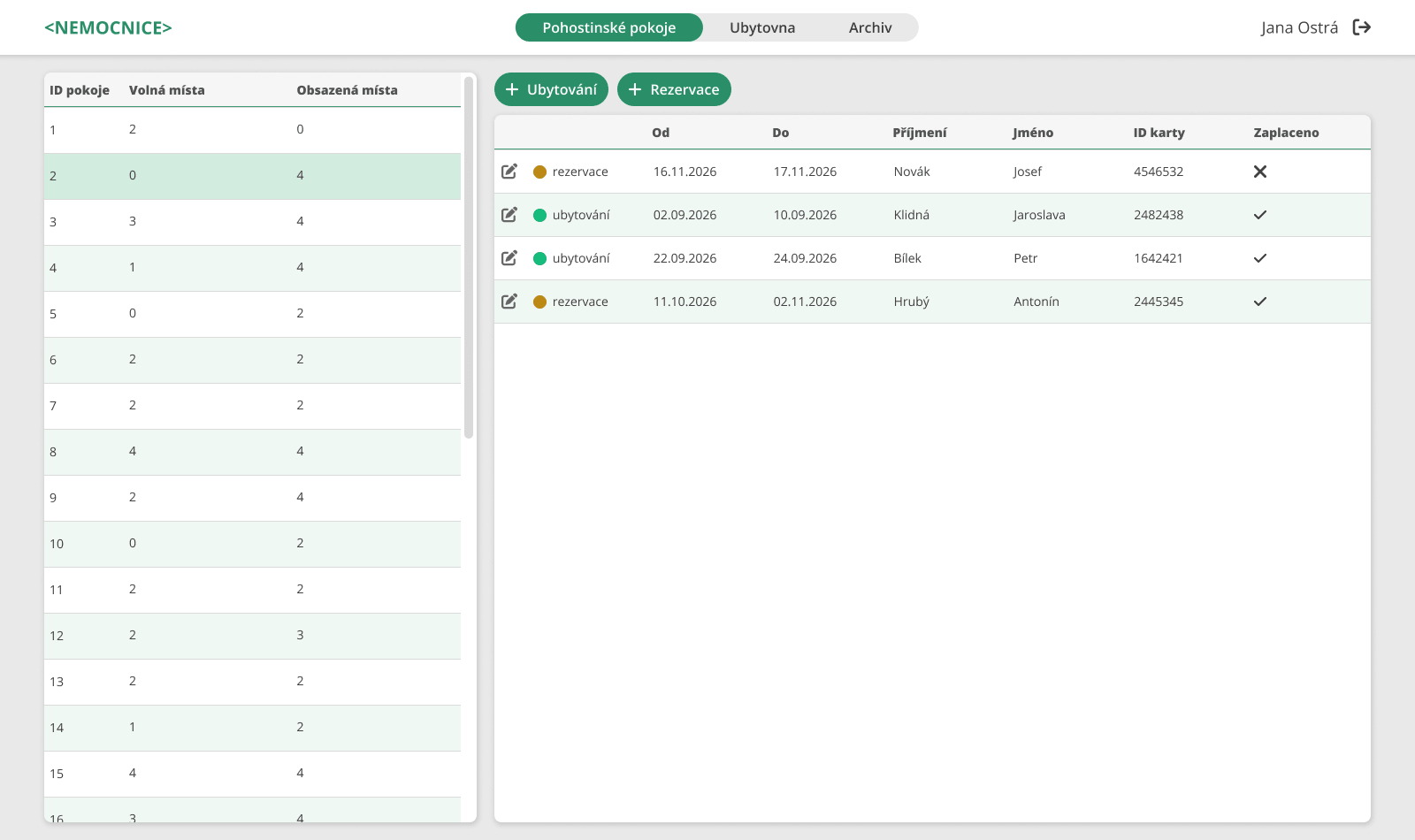Open edit icon for Klidná accommodation row

pyautogui.click(x=509, y=215)
